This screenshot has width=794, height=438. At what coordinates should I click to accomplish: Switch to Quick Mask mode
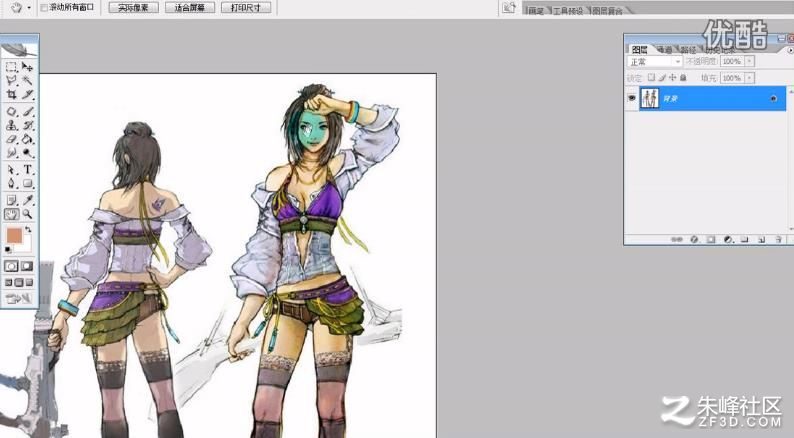pyautogui.click(x=27, y=266)
